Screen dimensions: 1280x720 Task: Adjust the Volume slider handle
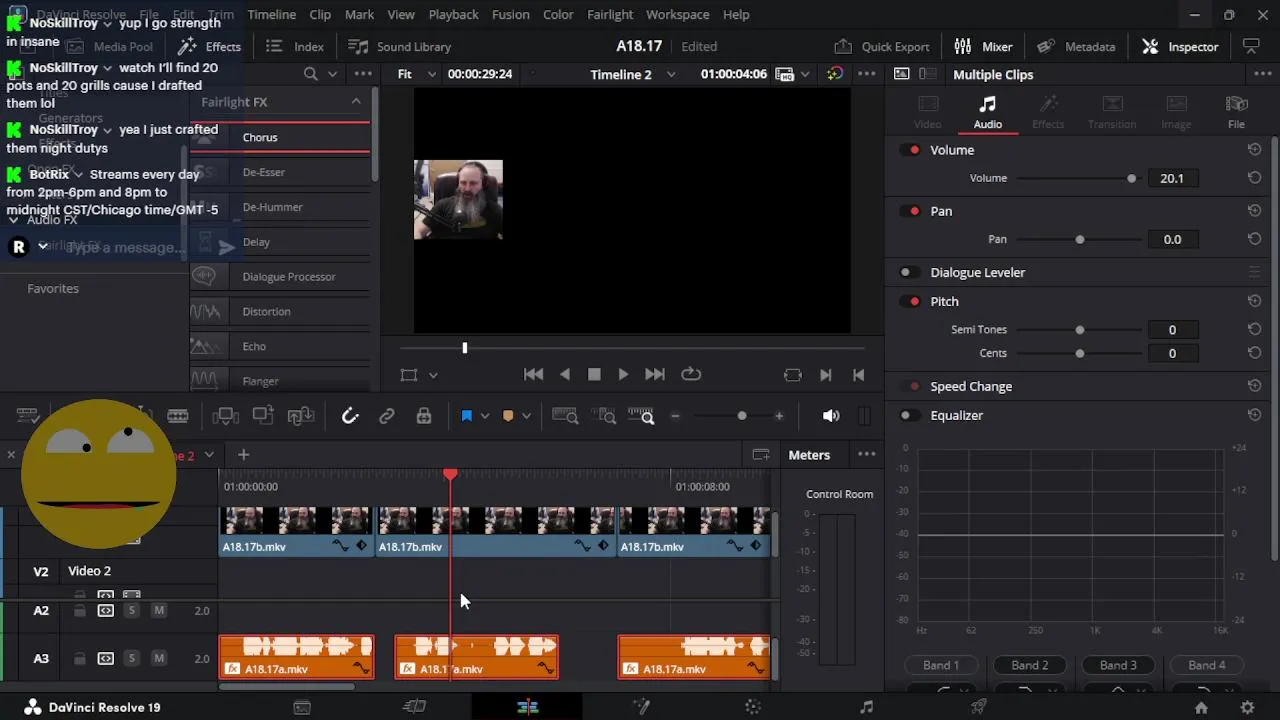(x=1131, y=178)
